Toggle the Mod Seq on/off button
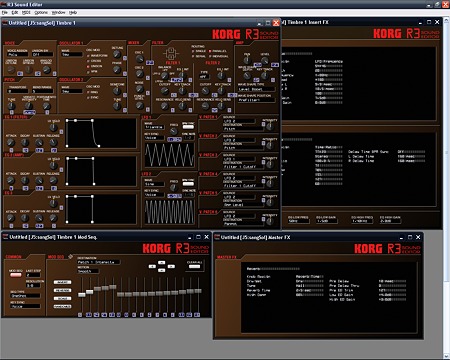This screenshot has height=360, width=450. [16, 275]
